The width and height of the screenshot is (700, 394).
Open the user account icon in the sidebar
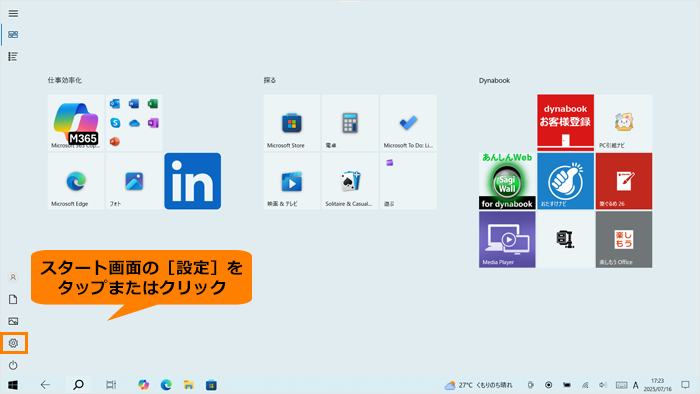13,277
